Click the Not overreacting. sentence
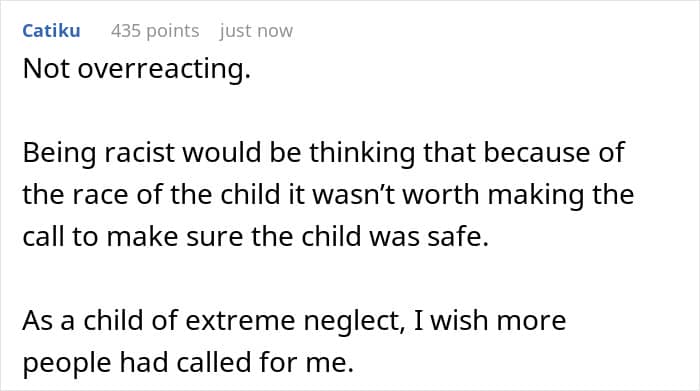The width and height of the screenshot is (700, 391). pos(137,69)
